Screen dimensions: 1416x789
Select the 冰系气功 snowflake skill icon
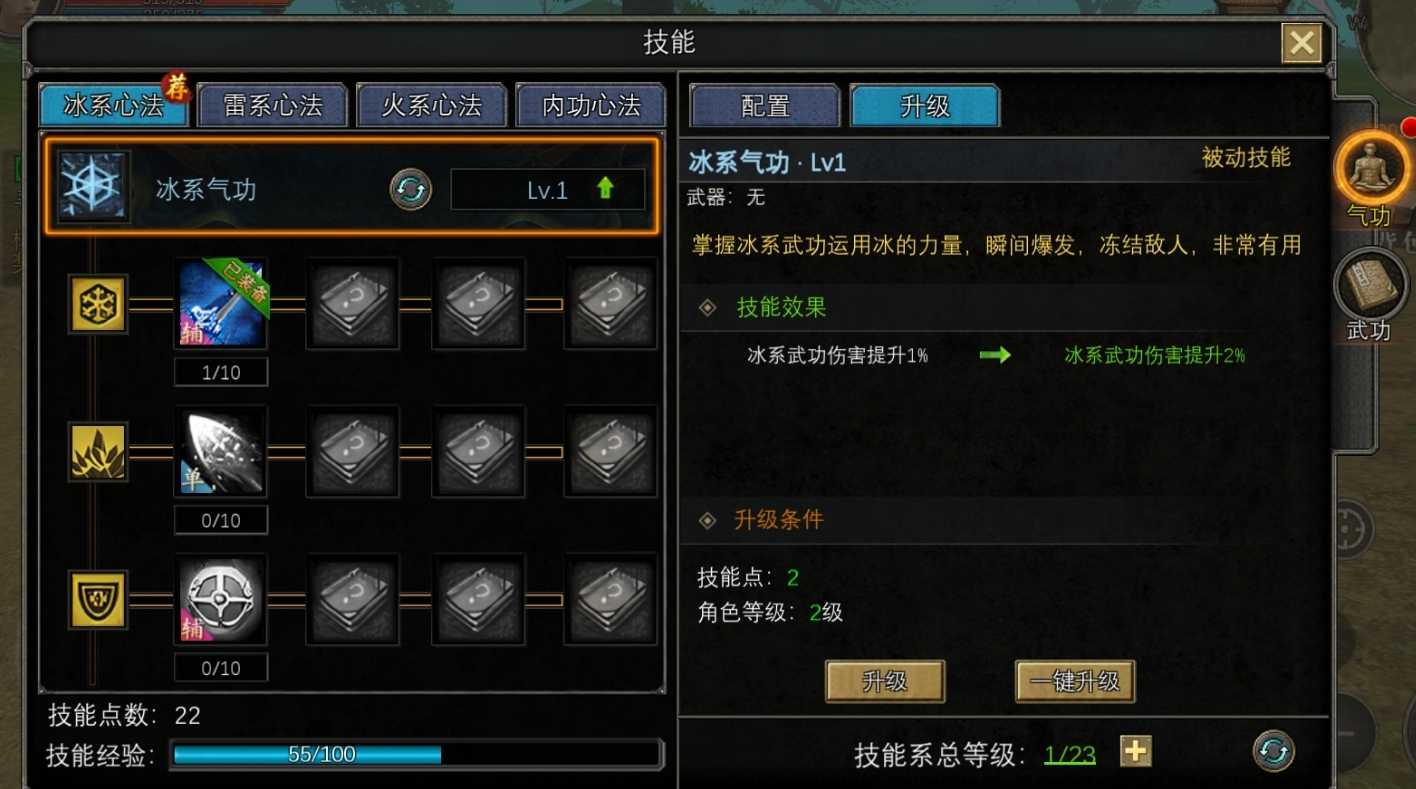tap(94, 187)
